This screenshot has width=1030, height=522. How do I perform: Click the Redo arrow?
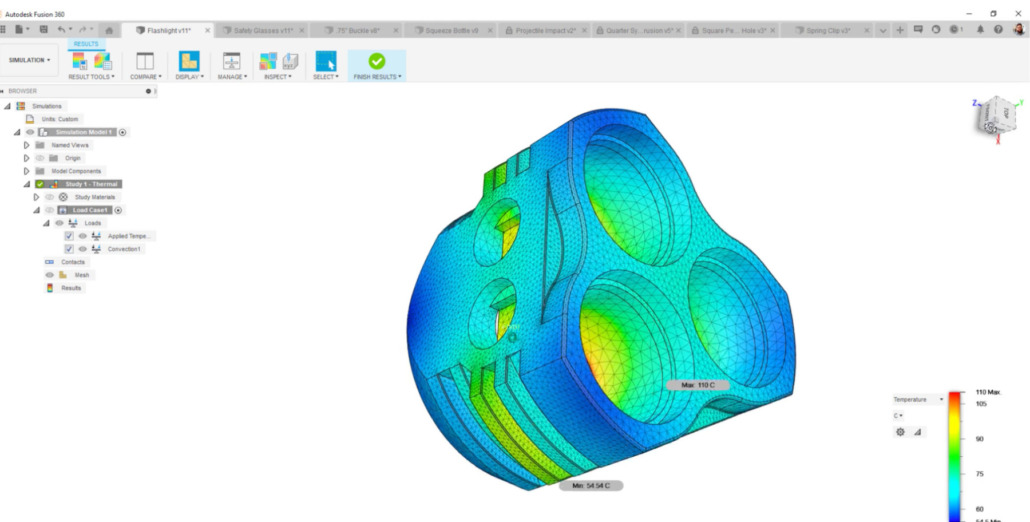[85, 30]
